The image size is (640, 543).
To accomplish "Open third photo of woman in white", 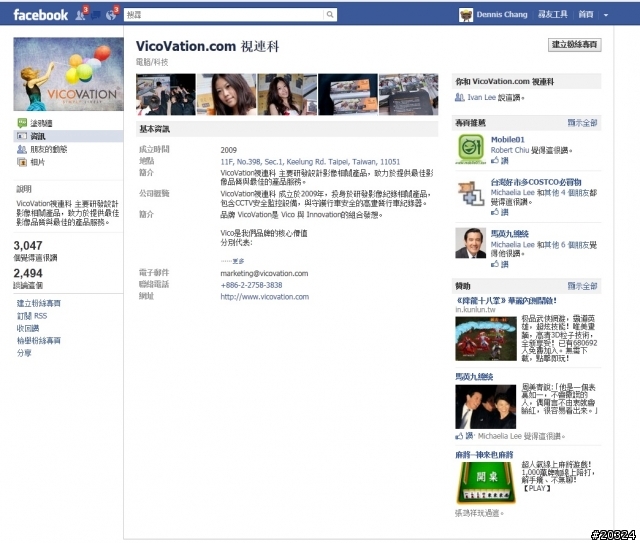I will pos(287,94).
